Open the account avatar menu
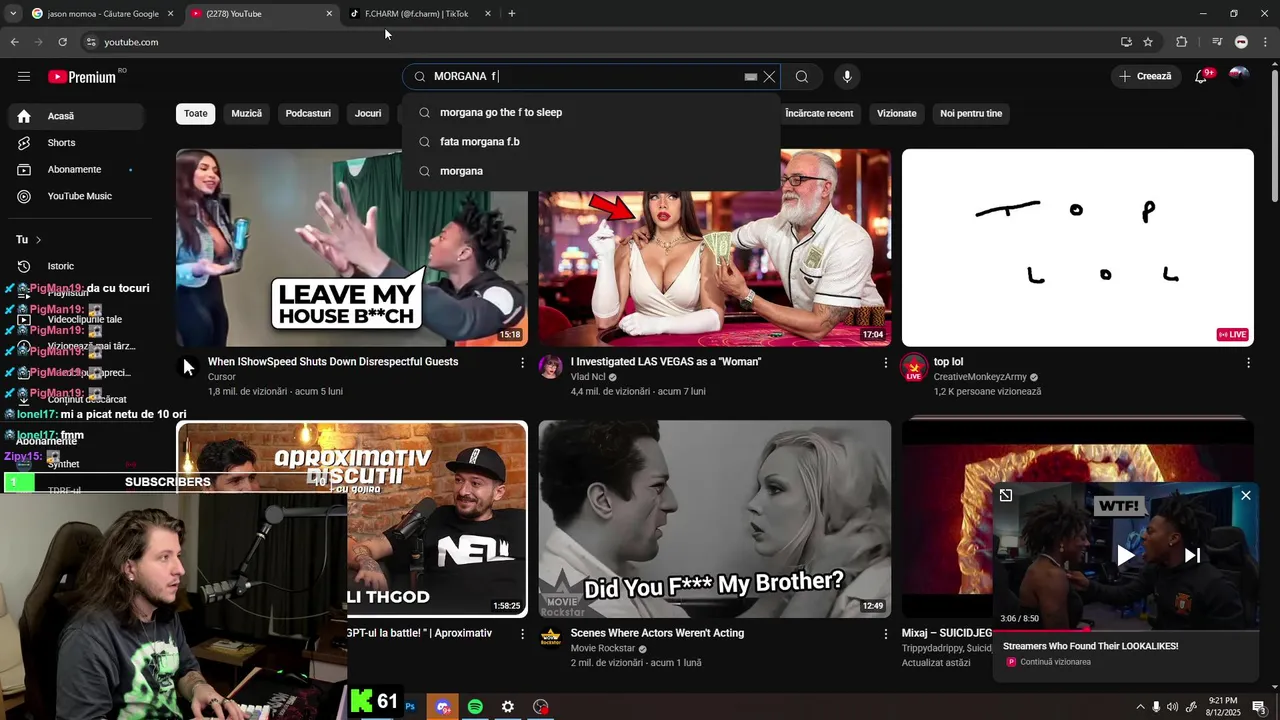Screen dimensions: 1280x720 pos(1240,77)
